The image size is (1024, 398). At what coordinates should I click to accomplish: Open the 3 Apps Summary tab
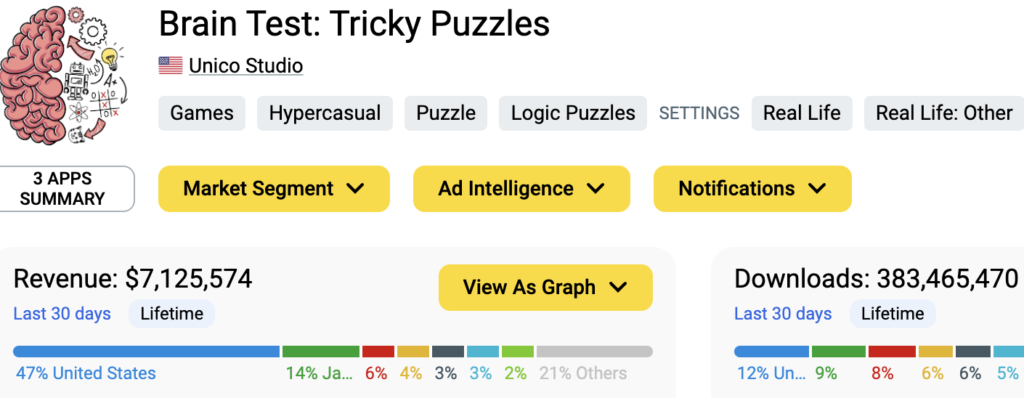point(63,189)
